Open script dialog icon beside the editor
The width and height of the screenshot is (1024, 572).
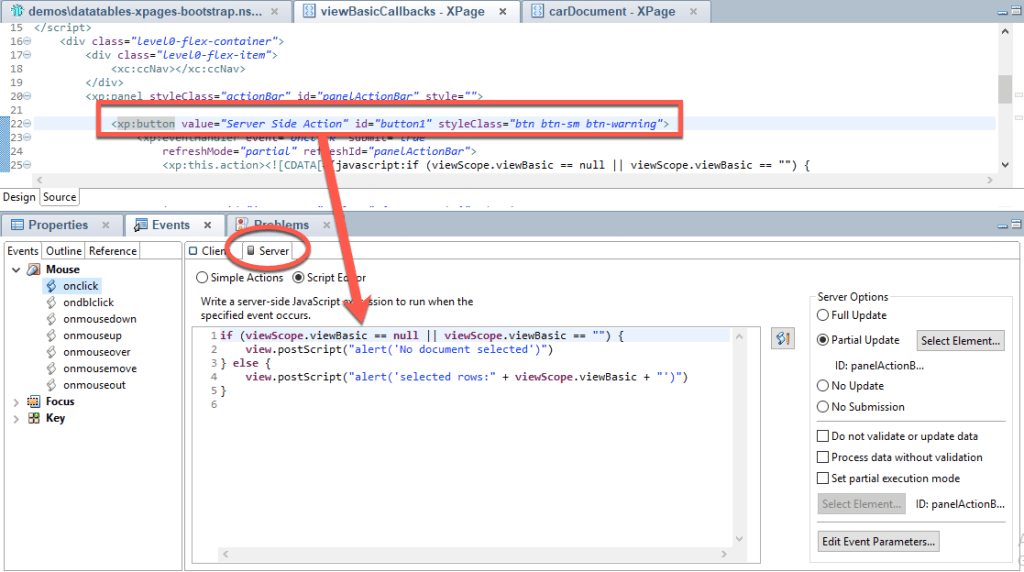pyautogui.click(x=783, y=340)
